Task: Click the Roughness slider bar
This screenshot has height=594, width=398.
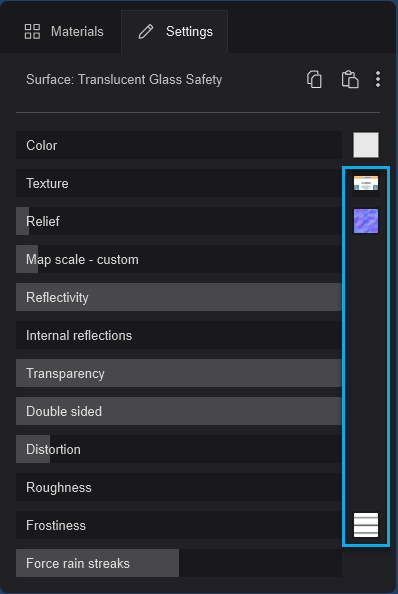Action: (179, 487)
